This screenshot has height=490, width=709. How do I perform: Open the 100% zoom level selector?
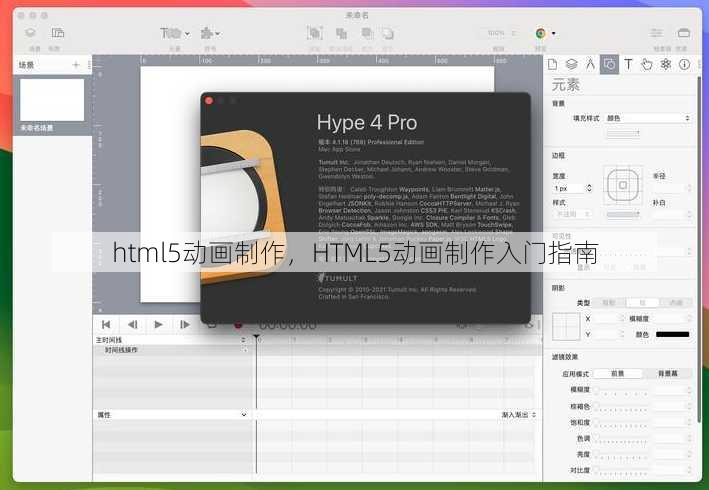[x=499, y=33]
